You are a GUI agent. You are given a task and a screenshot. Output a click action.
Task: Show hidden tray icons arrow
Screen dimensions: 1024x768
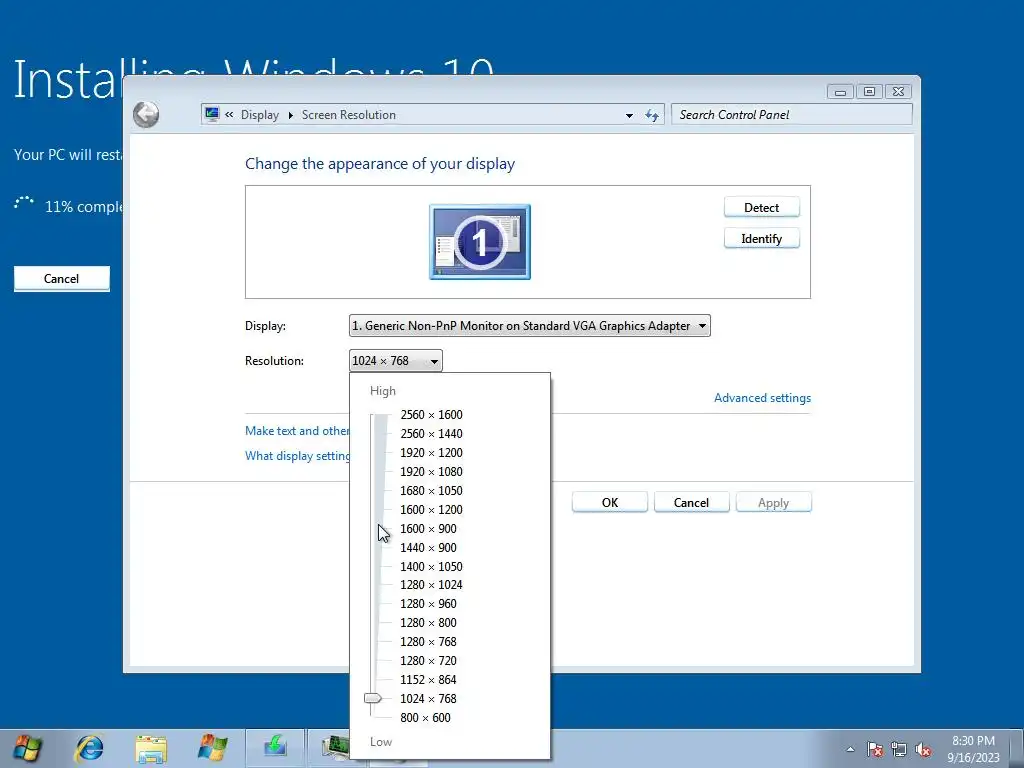[850, 749]
